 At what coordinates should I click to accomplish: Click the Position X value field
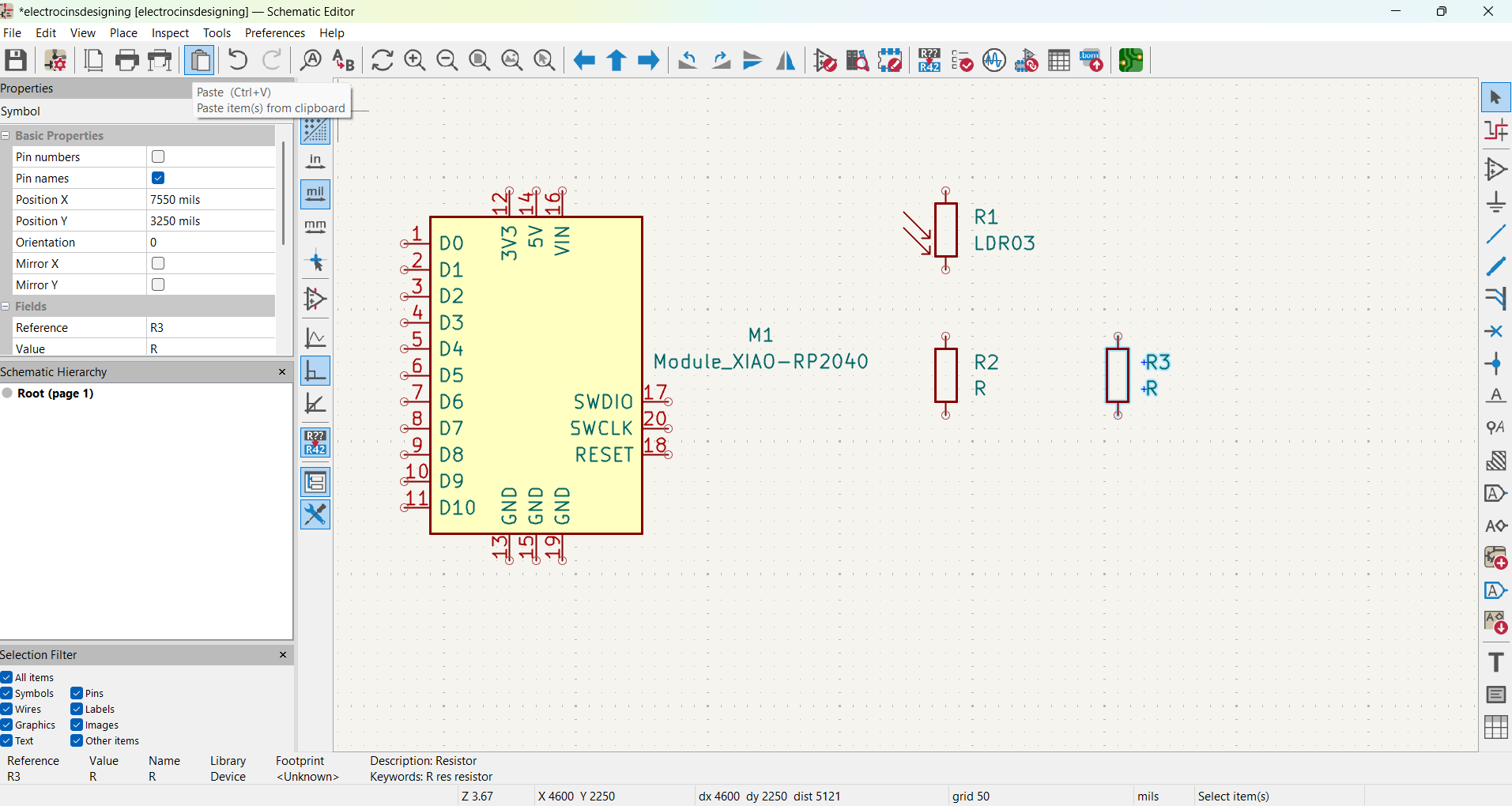(210, 199)
